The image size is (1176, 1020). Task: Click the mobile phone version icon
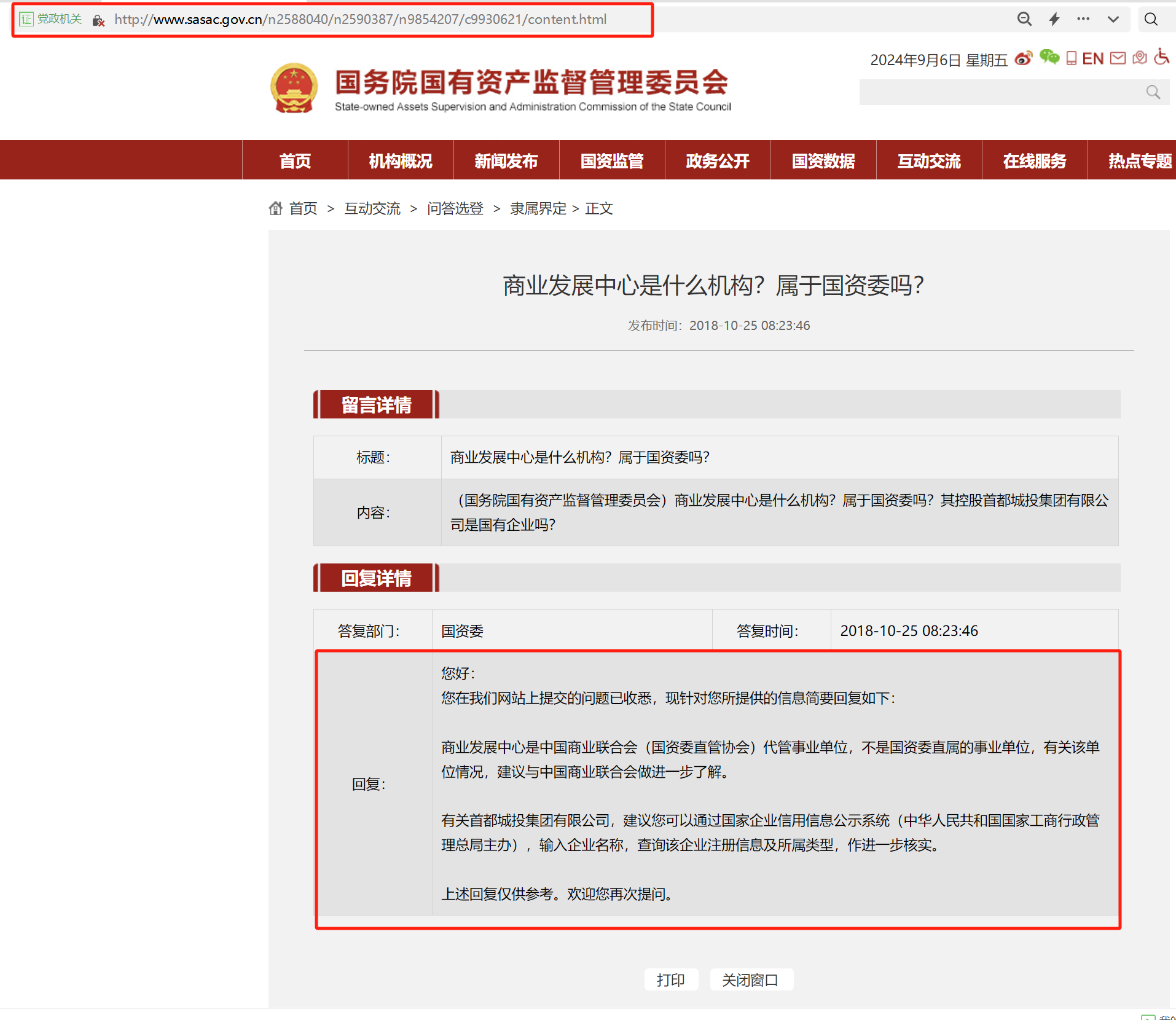tap(1071, 58)
